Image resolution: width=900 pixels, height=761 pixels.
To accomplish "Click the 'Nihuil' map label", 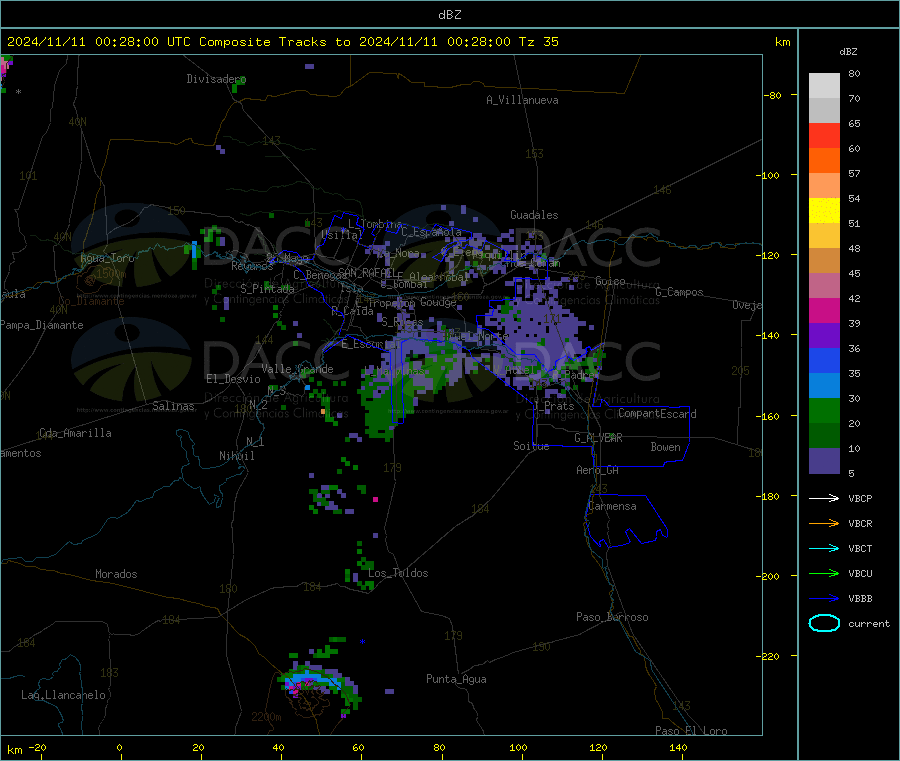I will click(x=236, y=456).
